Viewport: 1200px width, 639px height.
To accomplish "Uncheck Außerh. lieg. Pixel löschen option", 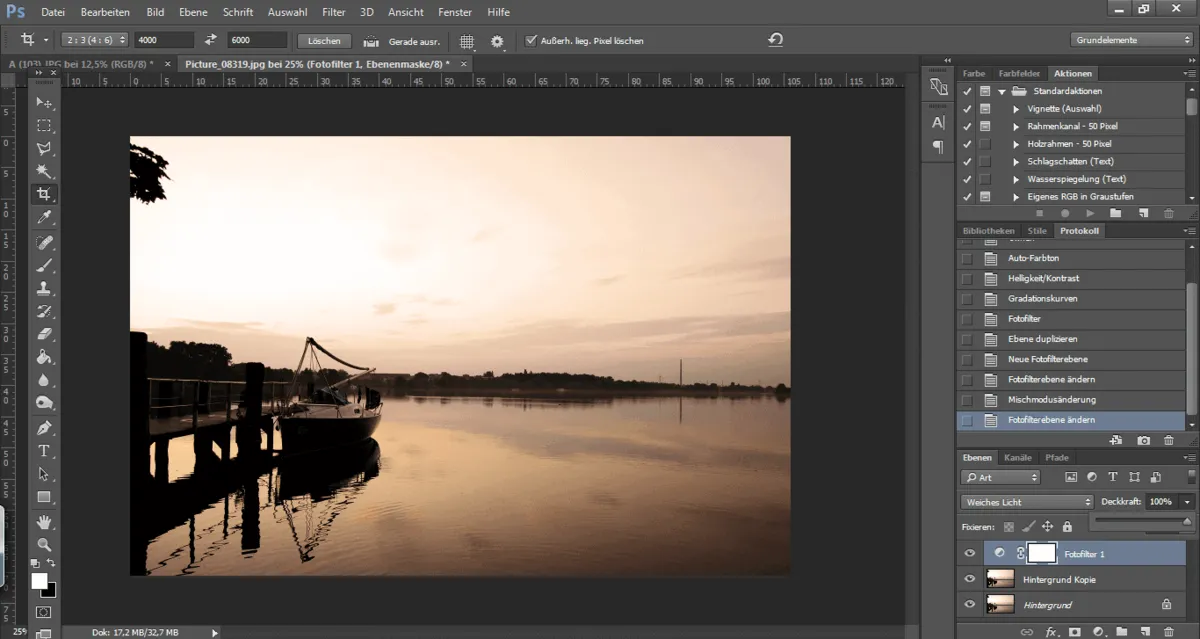I will (532, 41).
